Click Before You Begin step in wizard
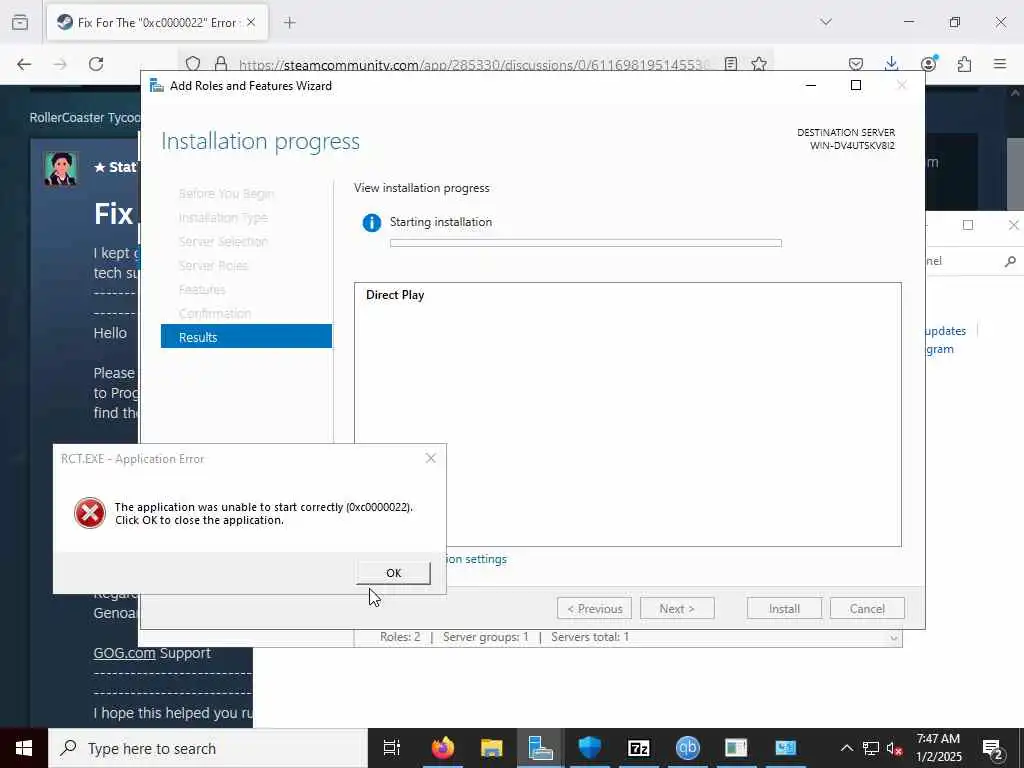Screen dimensions: 1024x768 point(227,193)
